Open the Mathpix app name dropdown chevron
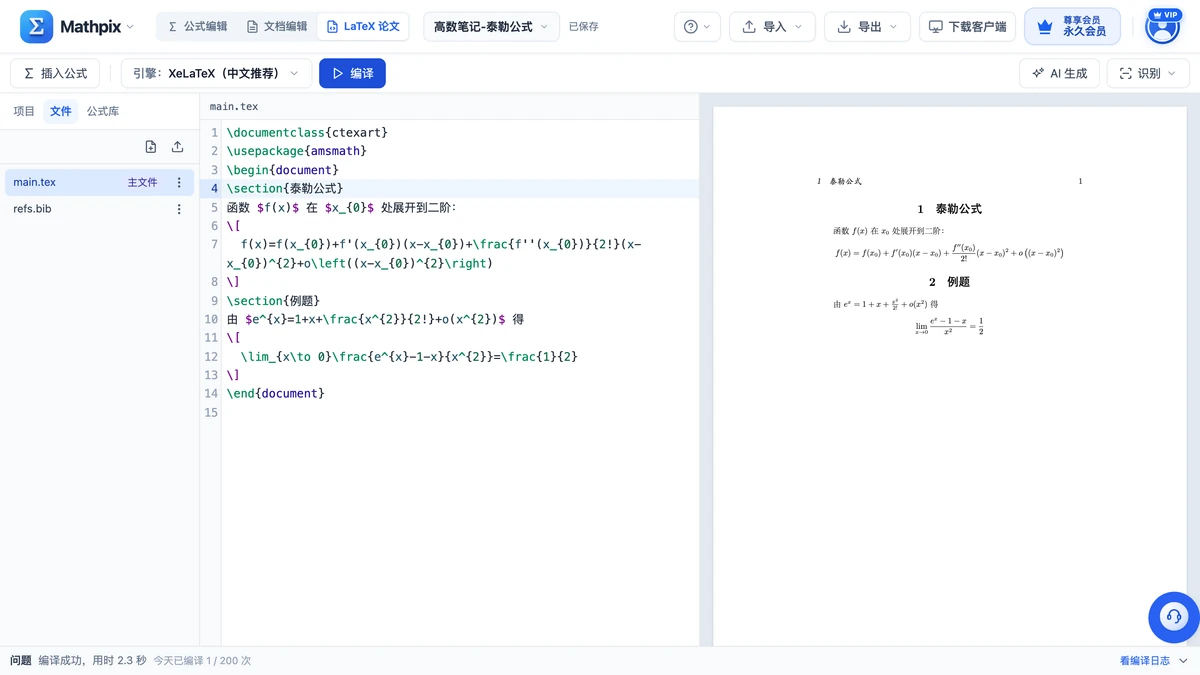Image resolution: width=1200 pixels, height=675 pixels. point(130,27)
